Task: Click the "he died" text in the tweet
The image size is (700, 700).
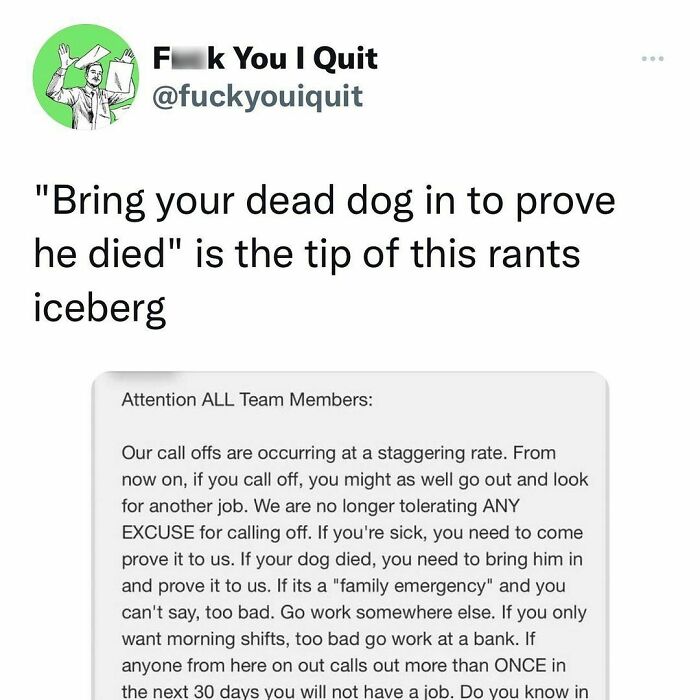Action: pyautogui.click(x=99, y=255)
